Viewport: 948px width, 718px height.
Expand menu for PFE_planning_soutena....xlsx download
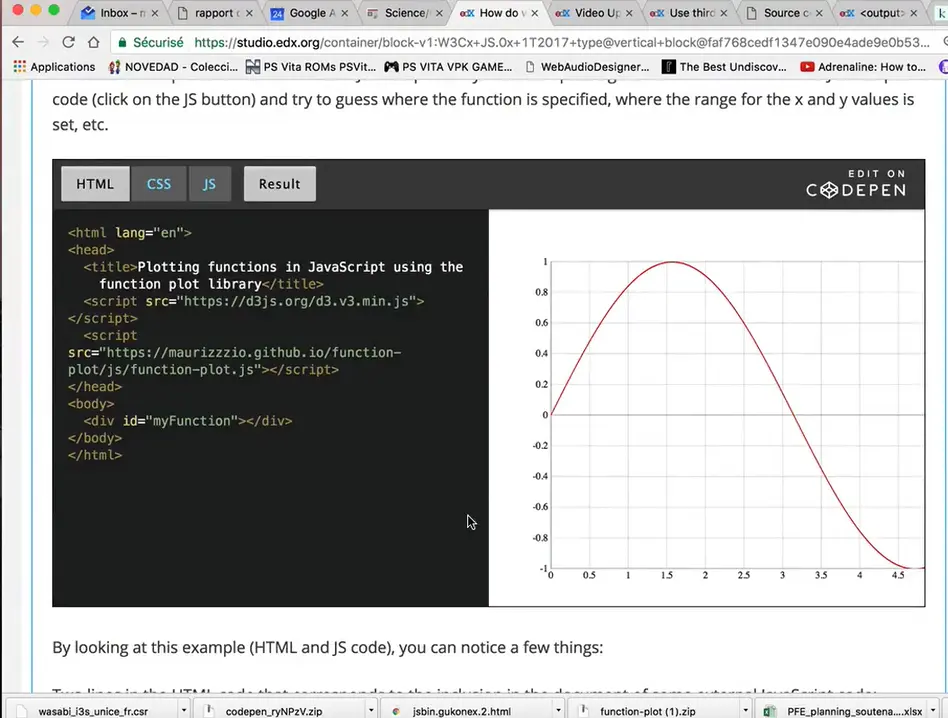933,711
